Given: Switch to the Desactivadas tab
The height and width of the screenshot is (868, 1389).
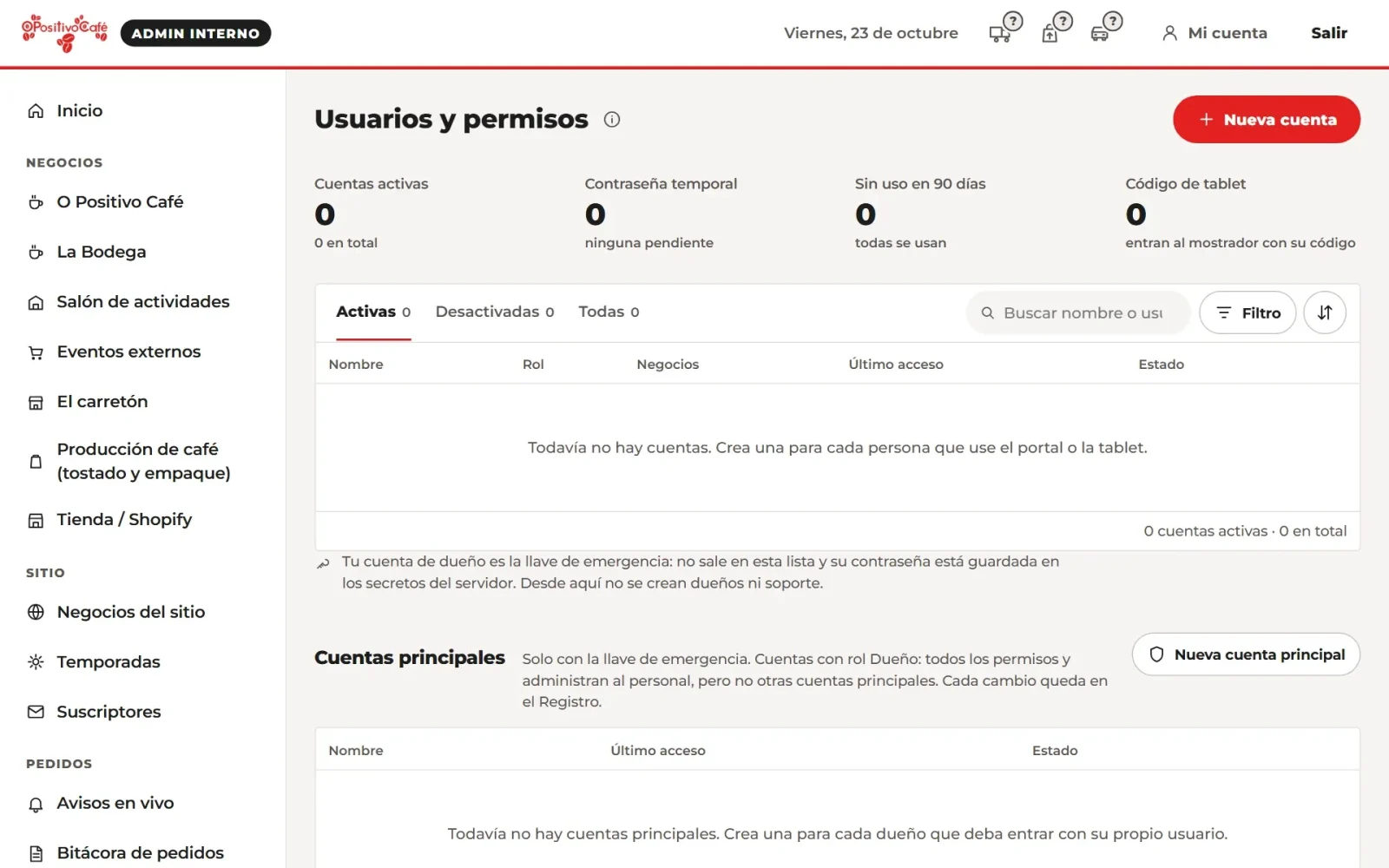Looking at the screenshot, I should [495, 312].
